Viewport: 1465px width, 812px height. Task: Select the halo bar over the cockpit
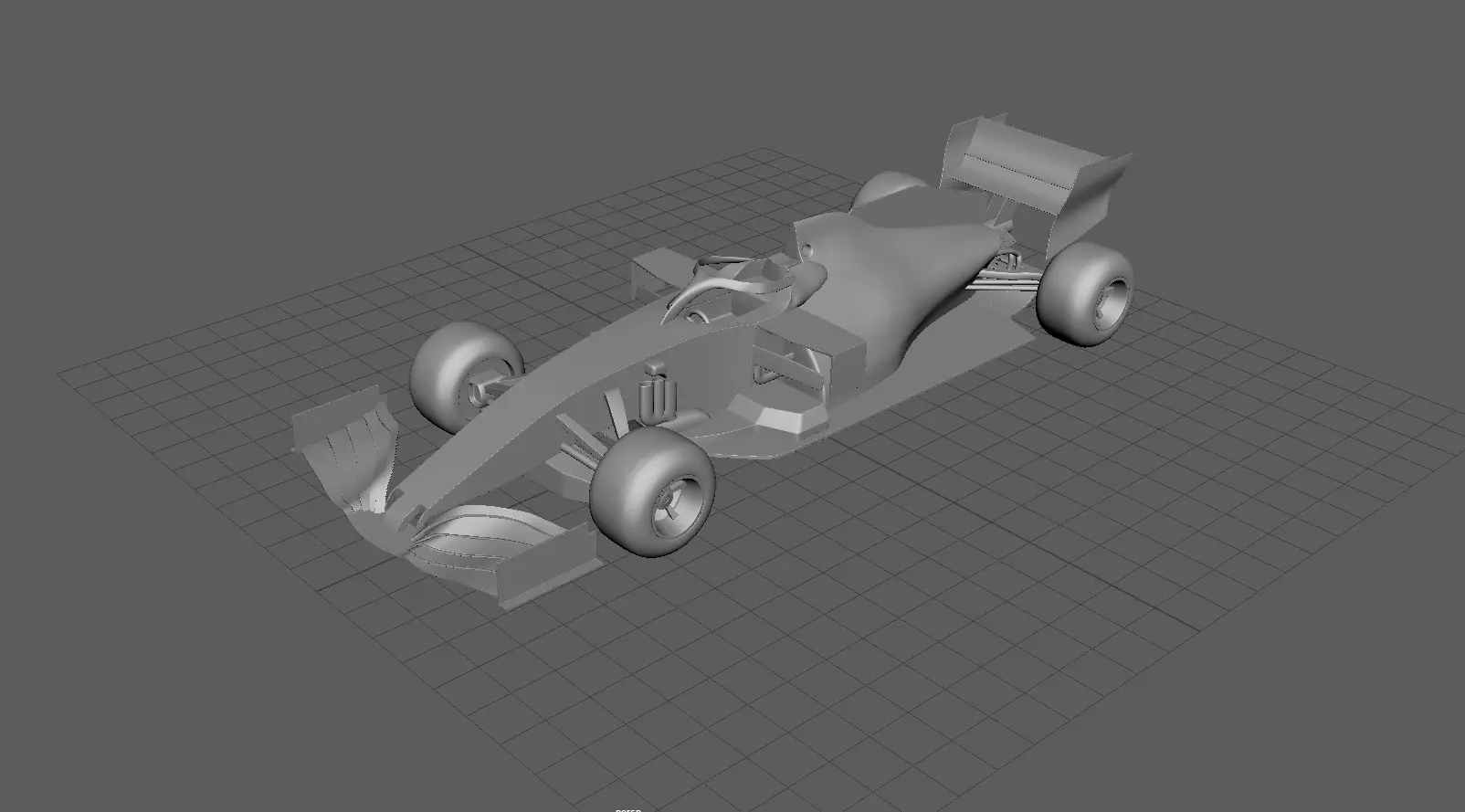[x=731, y=285]
